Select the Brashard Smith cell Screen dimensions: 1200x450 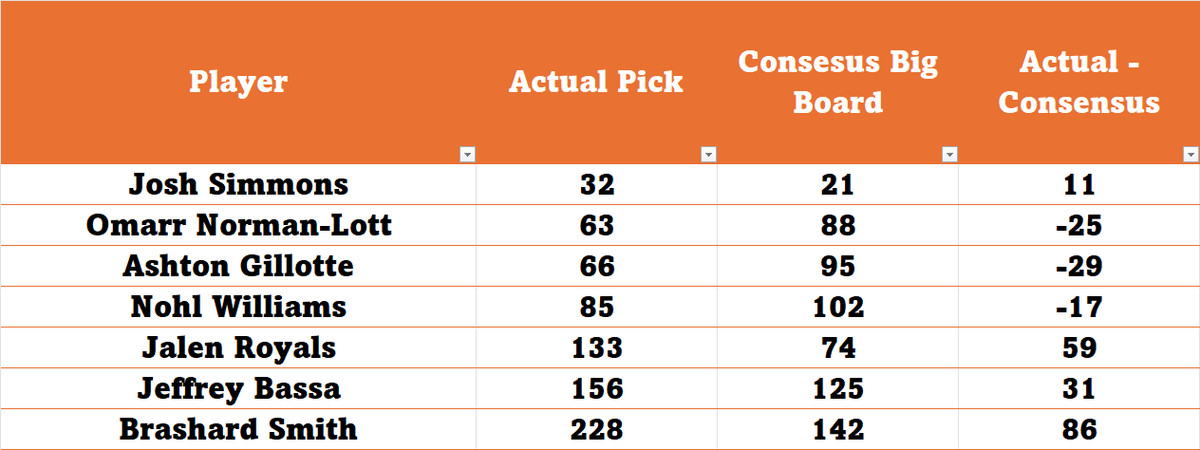(x=238, y=430)
